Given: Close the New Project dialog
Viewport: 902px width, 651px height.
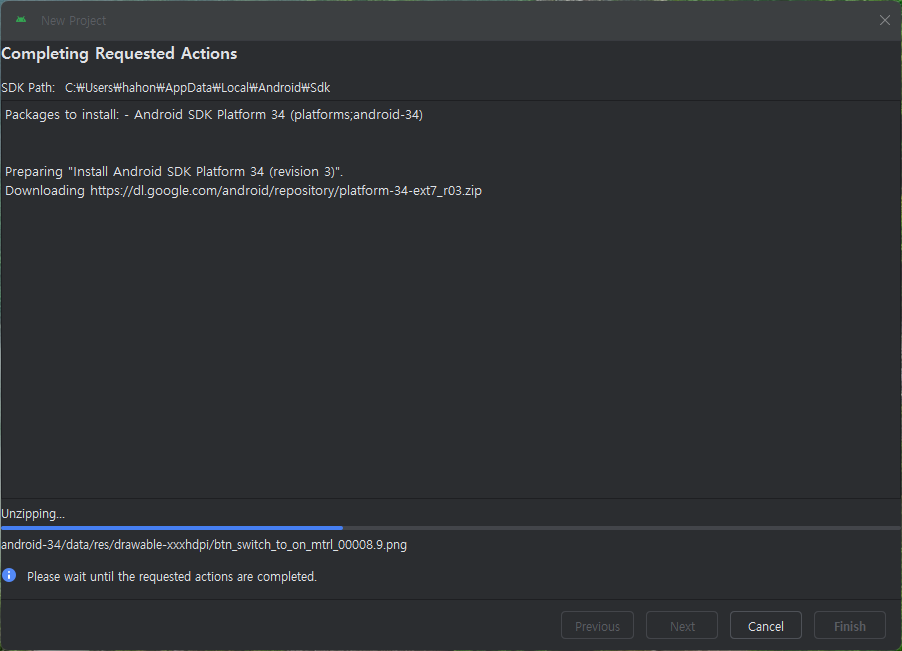Looking at the screenshot, I should point(884,20).
